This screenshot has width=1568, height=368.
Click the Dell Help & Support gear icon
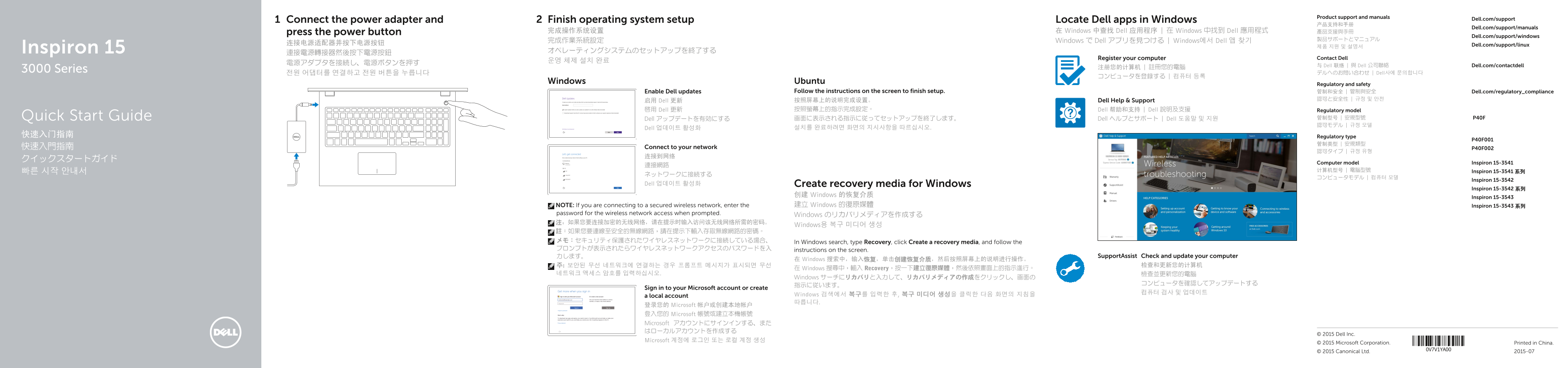1069,112
